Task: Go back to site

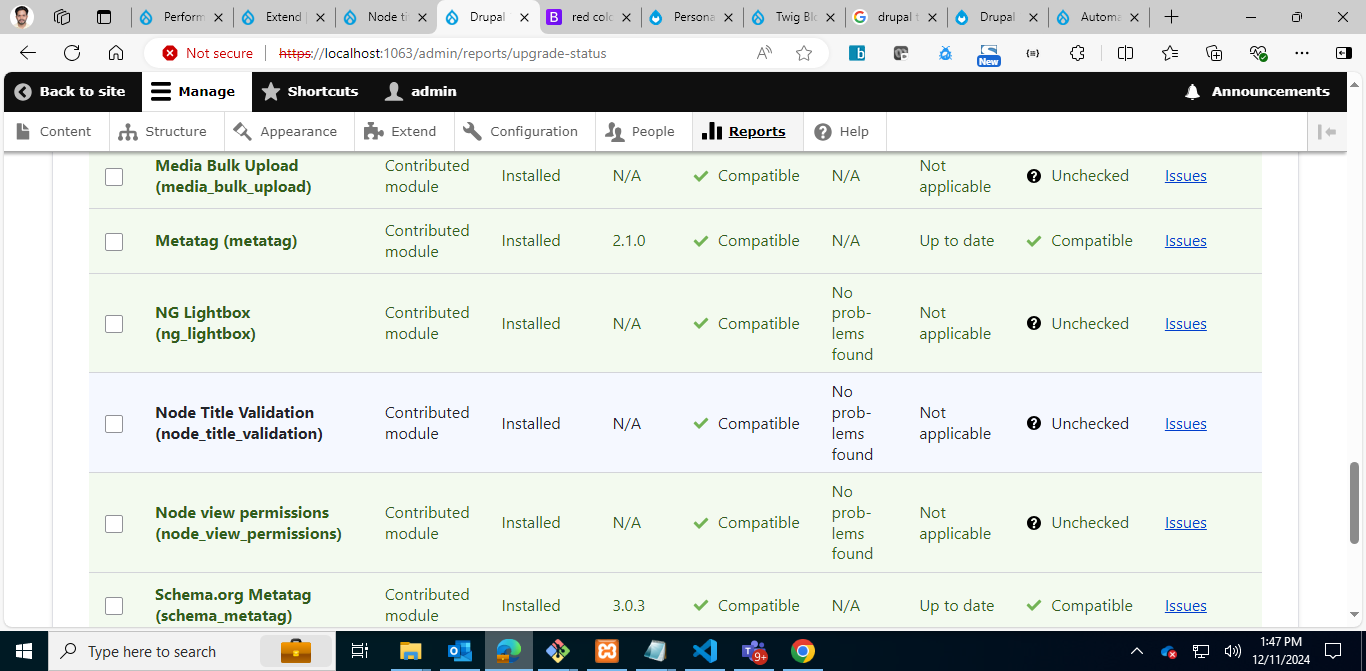Action: [70, 91]
